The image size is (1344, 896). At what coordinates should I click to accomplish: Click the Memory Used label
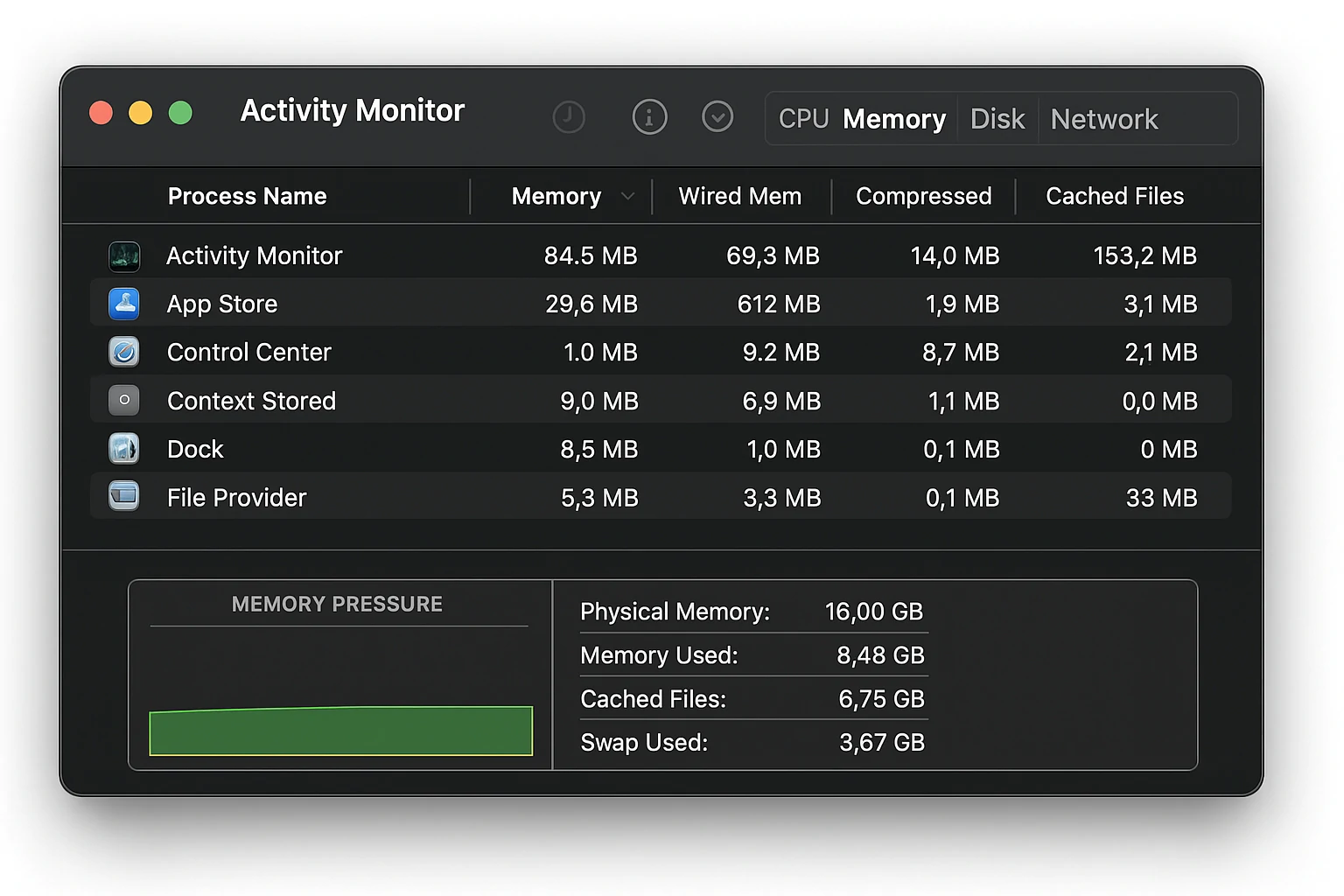pos(660,654)
